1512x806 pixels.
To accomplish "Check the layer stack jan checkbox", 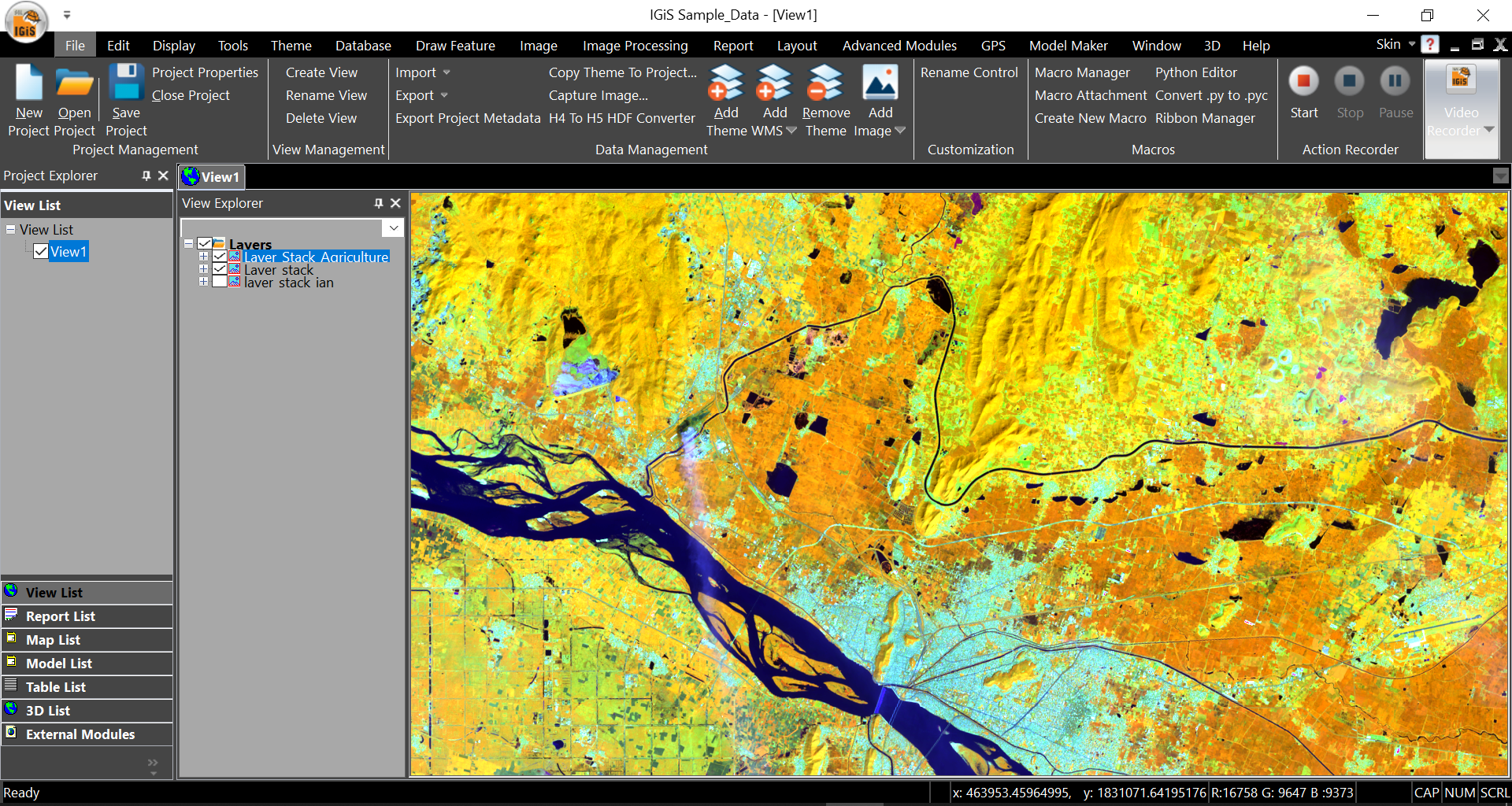I will pos(220,282).
